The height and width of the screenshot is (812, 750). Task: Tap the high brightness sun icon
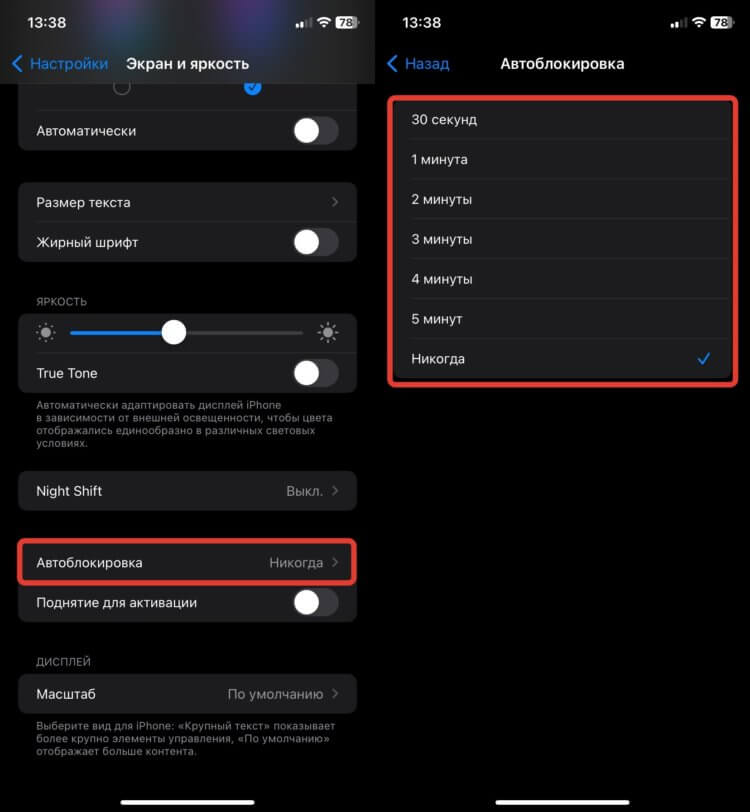coord(328,332)
